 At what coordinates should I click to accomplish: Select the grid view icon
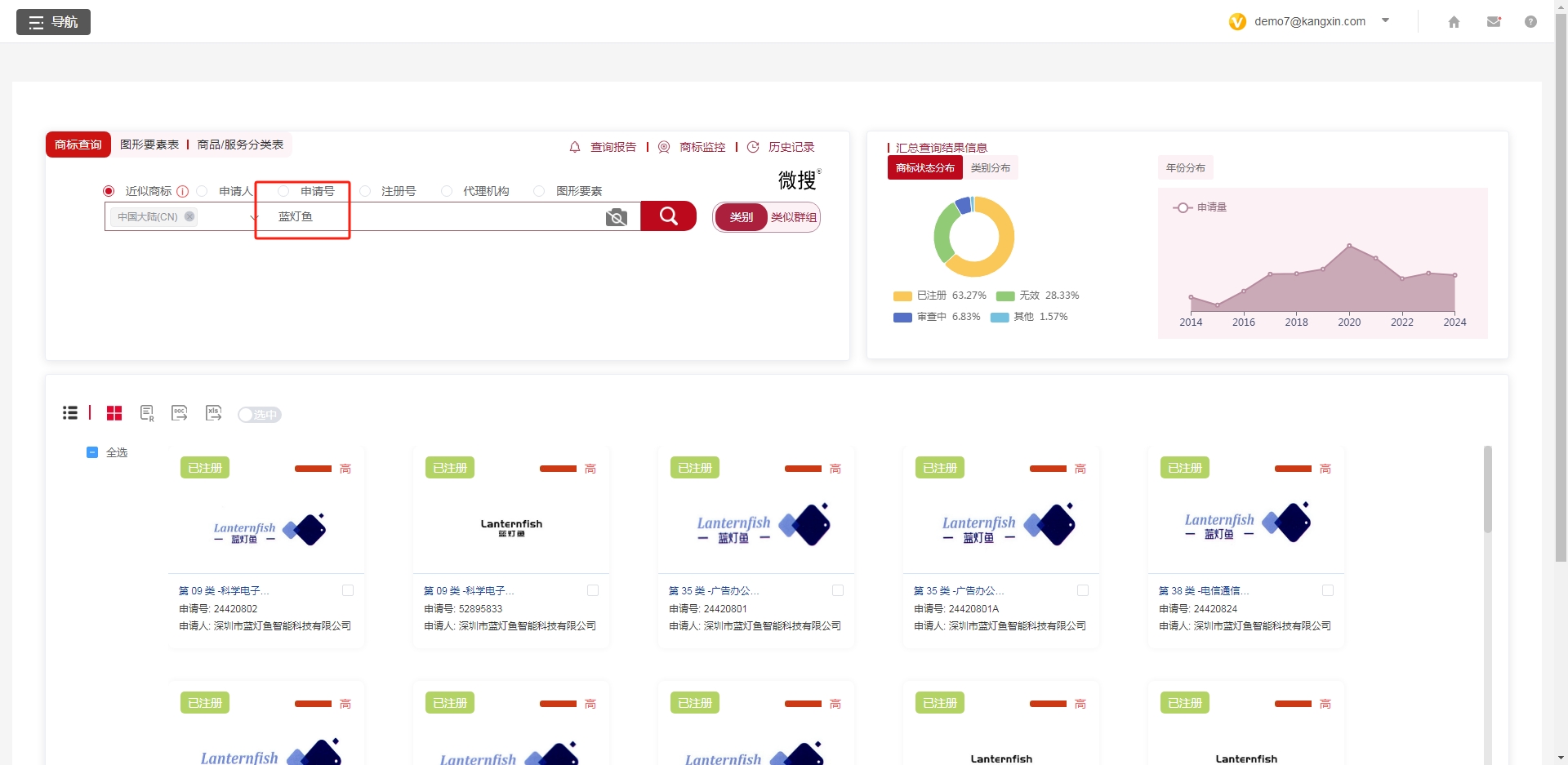click(x=114, y=414)
